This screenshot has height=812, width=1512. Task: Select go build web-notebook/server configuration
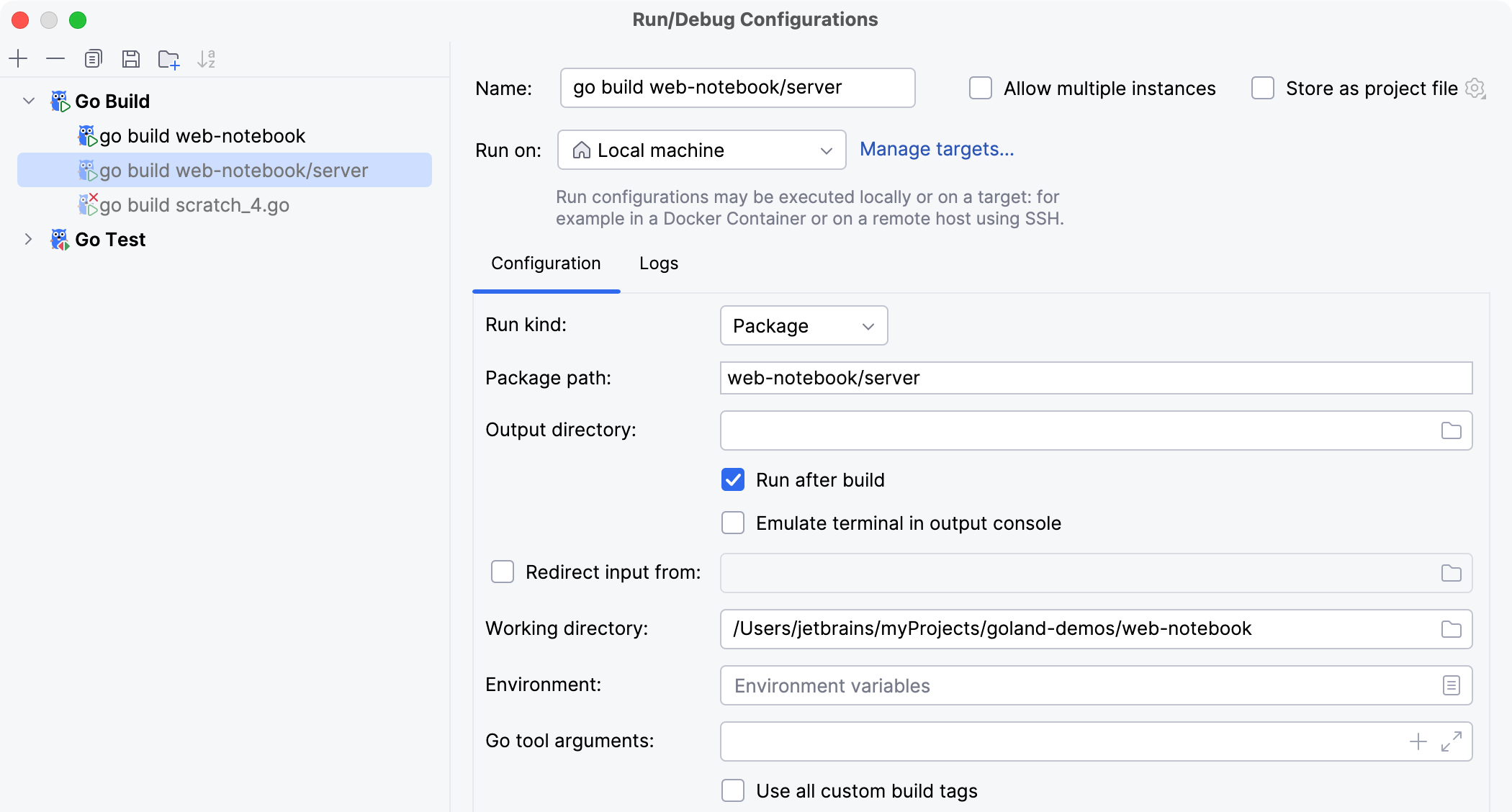[x=225, y=170]
